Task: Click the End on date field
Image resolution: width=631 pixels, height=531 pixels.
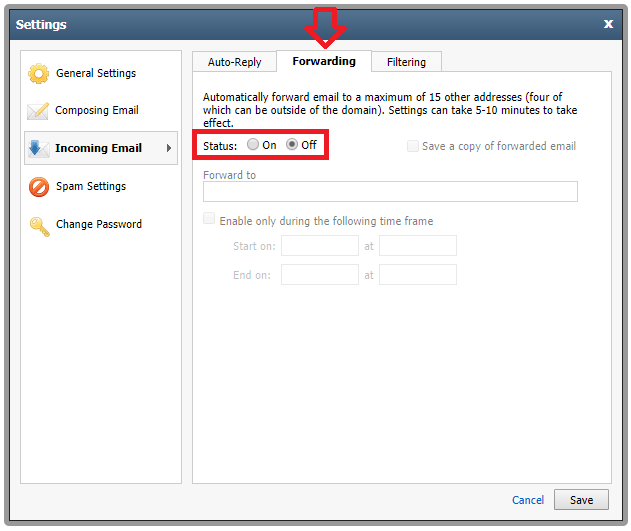Action: [320, 275]
